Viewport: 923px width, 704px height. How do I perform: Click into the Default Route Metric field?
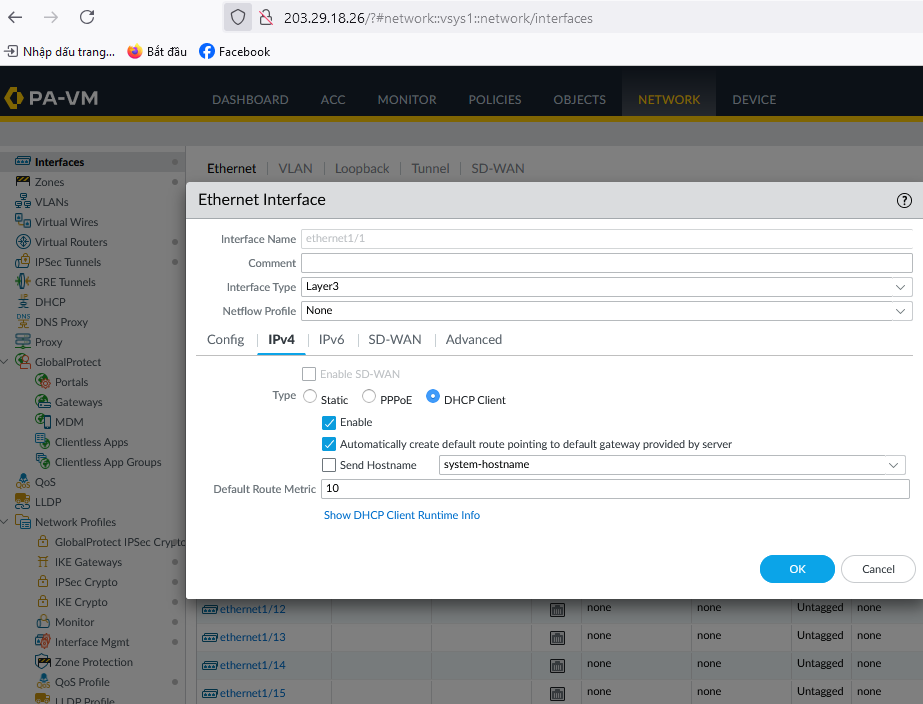pos(615,489)
